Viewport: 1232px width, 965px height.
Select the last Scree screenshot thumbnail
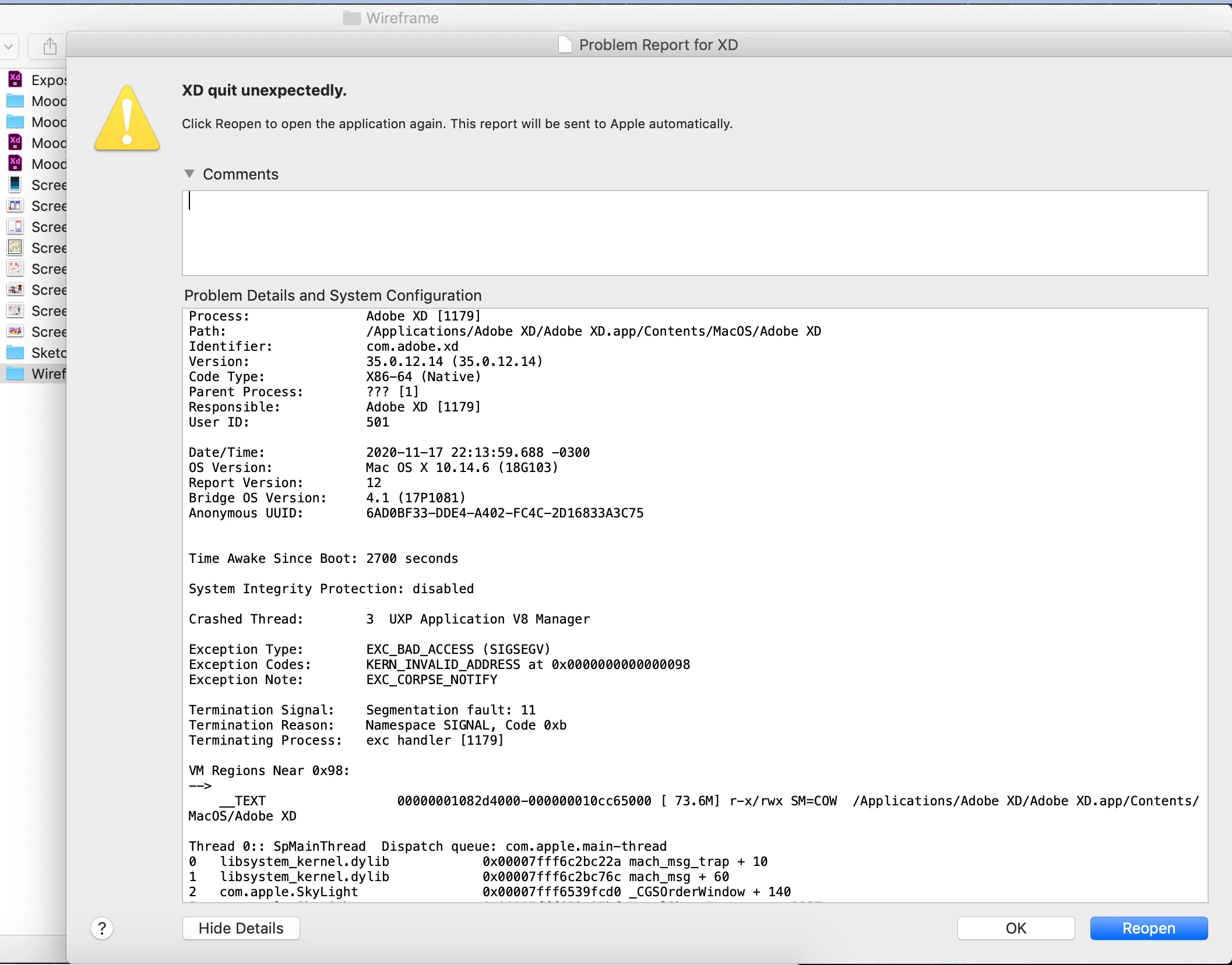click(x=15, y=332)
